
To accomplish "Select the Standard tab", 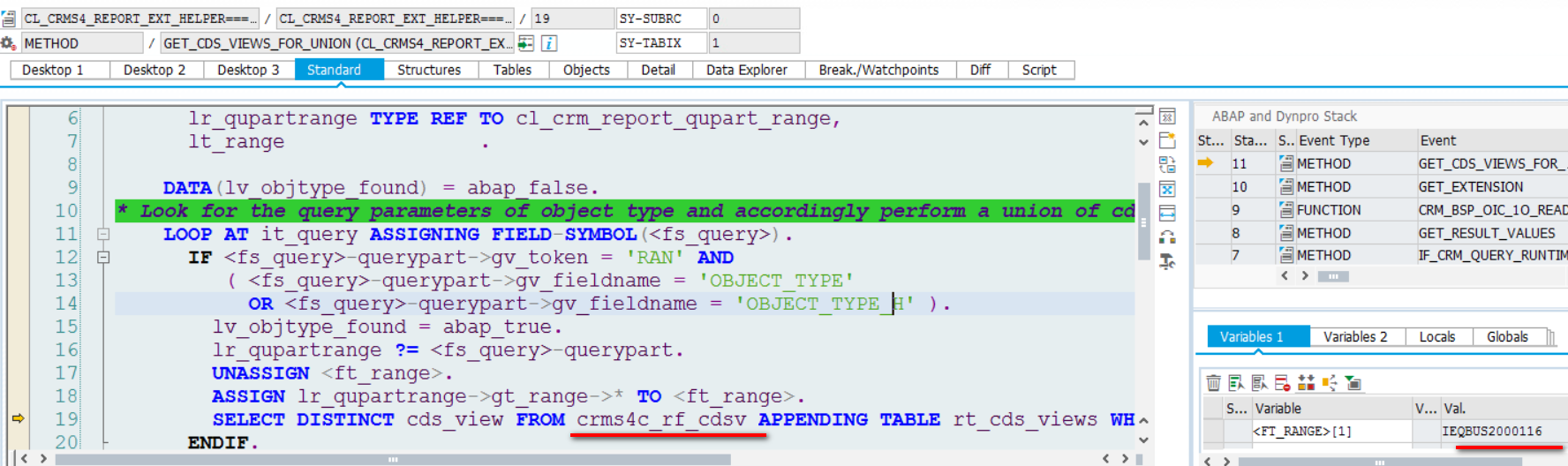I will [x=339, y=70].
